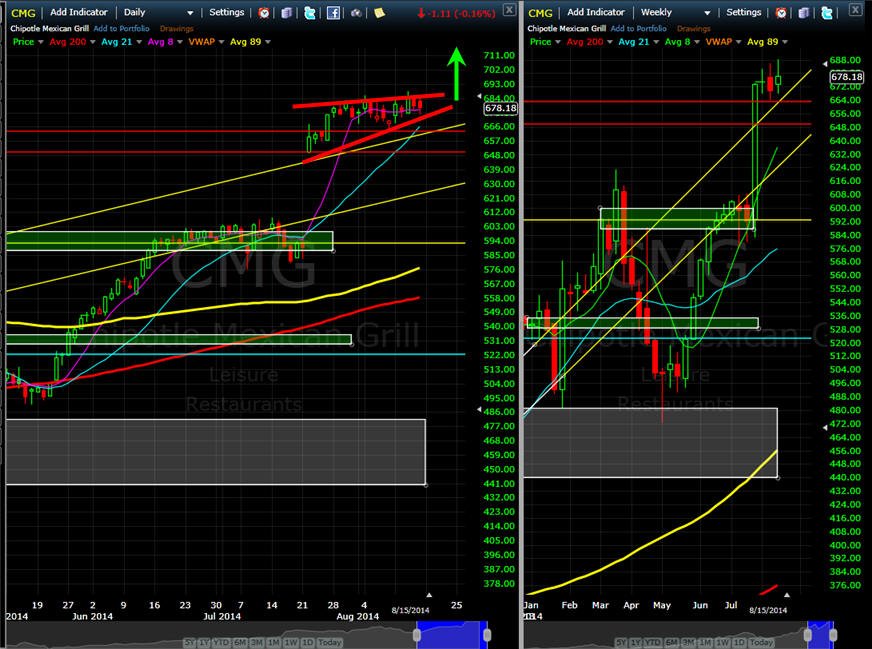Click Add to Portfolio link in Daily chart
Screen dimensions: 872x649
121,28
